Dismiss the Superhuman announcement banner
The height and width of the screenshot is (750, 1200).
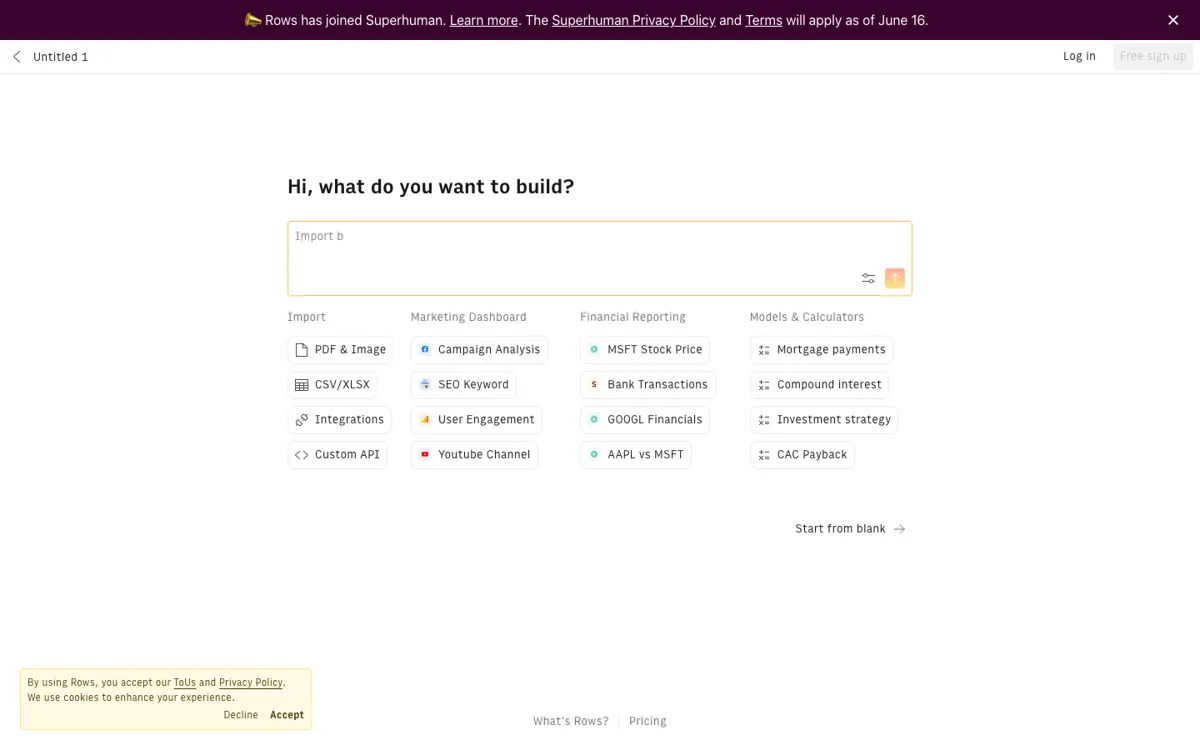[x=1173, y=20]
